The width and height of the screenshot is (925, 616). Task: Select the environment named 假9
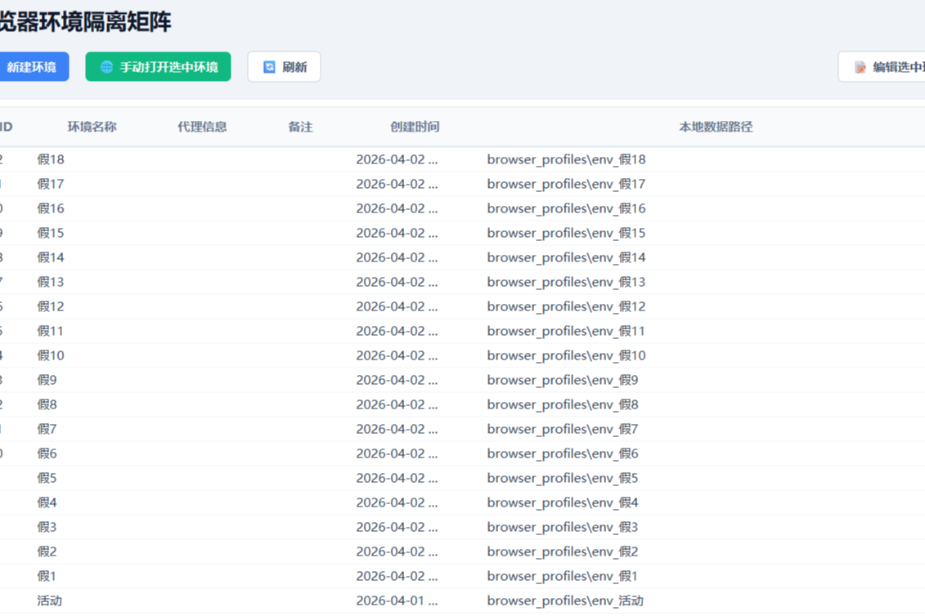(x=47, y=380)
